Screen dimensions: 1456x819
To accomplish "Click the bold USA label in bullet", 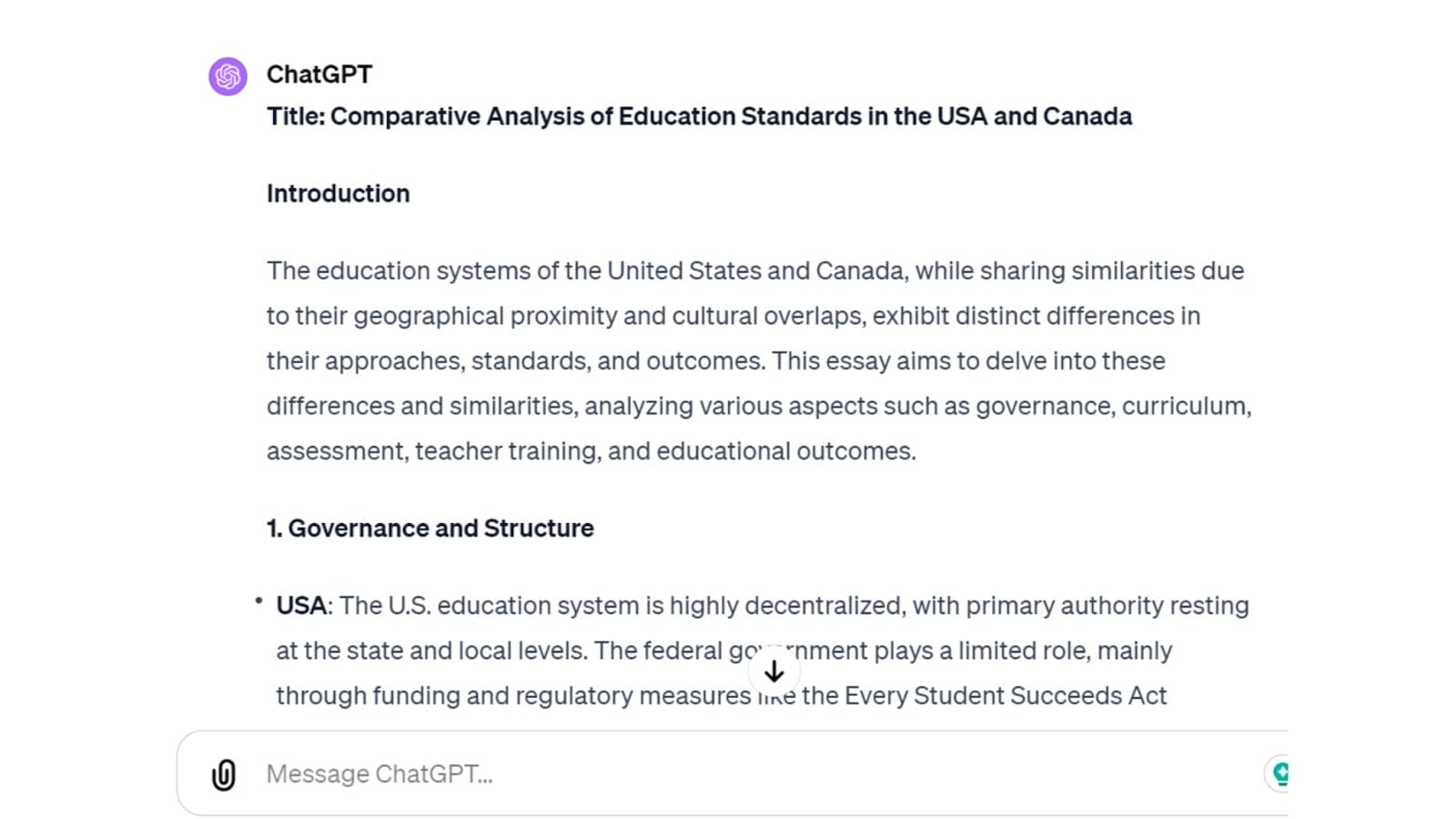I will 301,606.
